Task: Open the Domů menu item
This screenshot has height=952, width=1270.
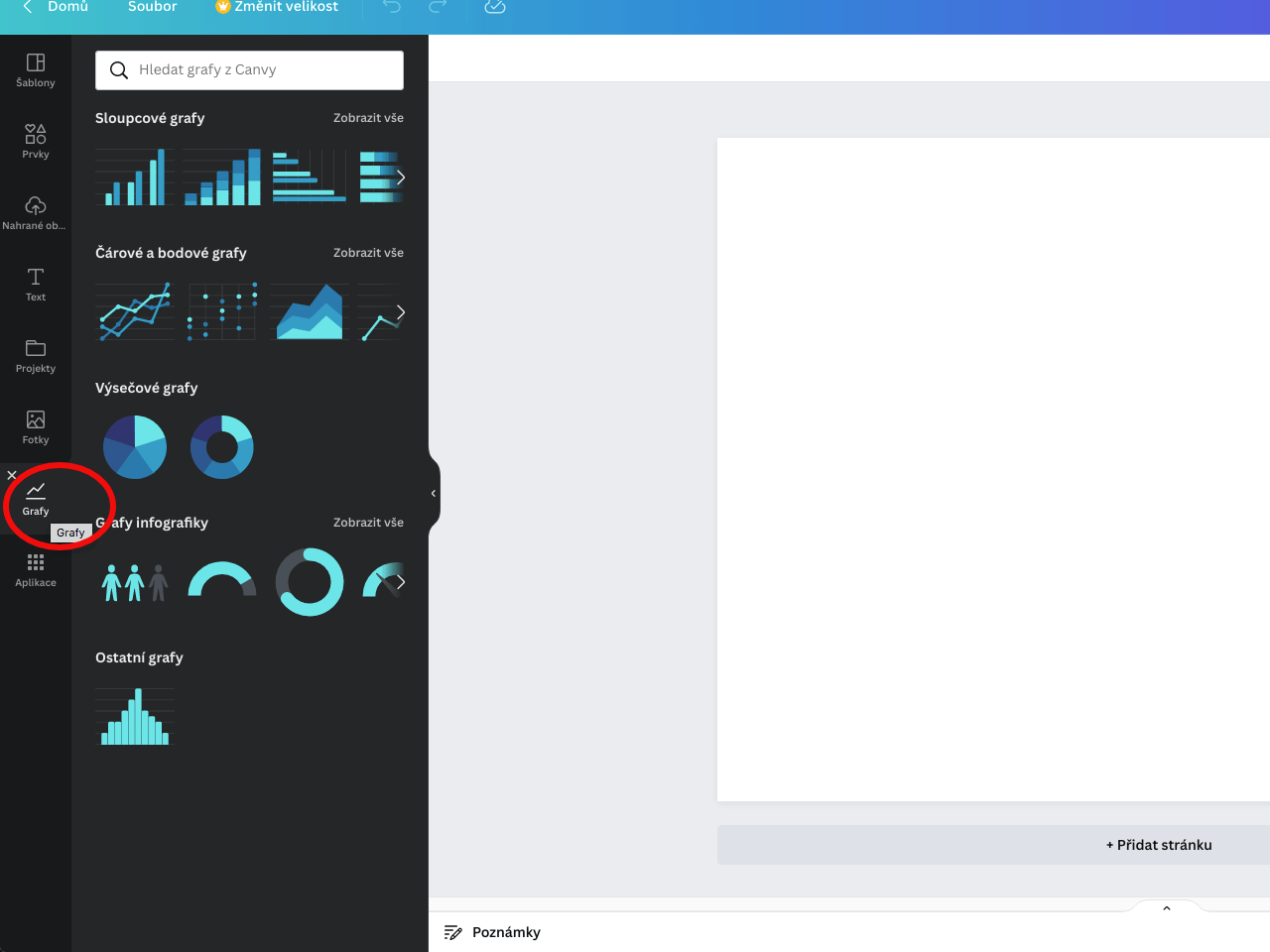Action: point(67,7)
